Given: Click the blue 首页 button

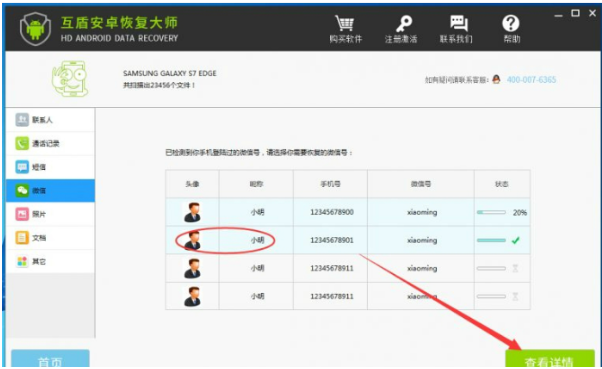Looking at the screenshot, I should [50, 359].
